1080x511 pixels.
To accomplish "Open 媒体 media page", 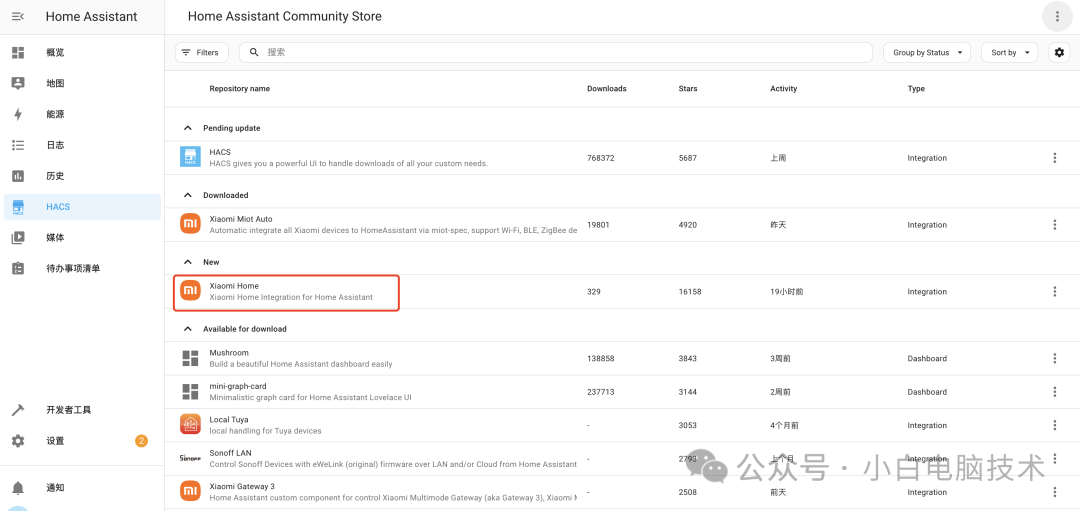I will click(x=82, y=238).
